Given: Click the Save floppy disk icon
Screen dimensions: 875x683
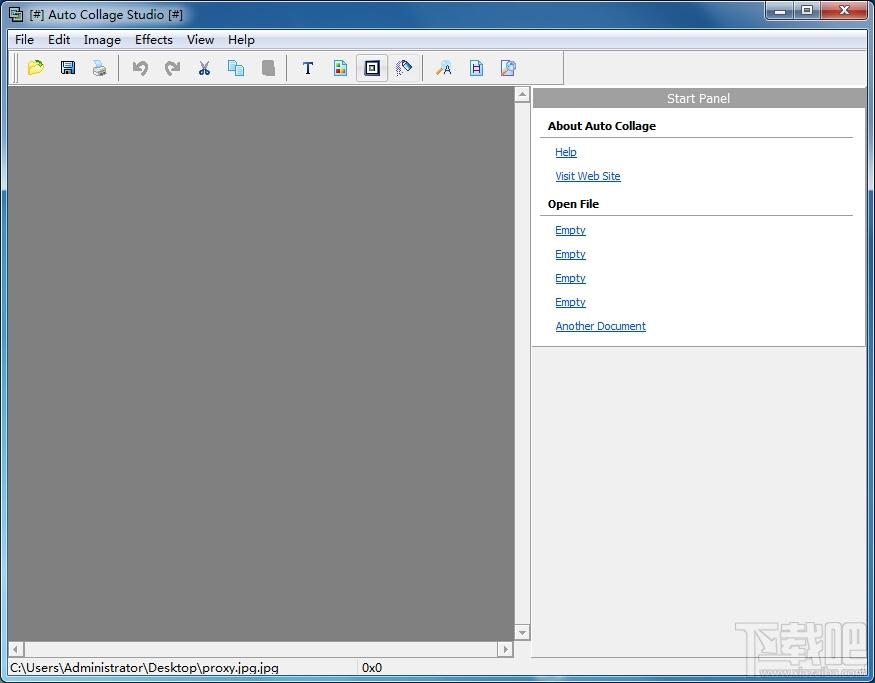Looking at the screenshot, I should (68, 68).
